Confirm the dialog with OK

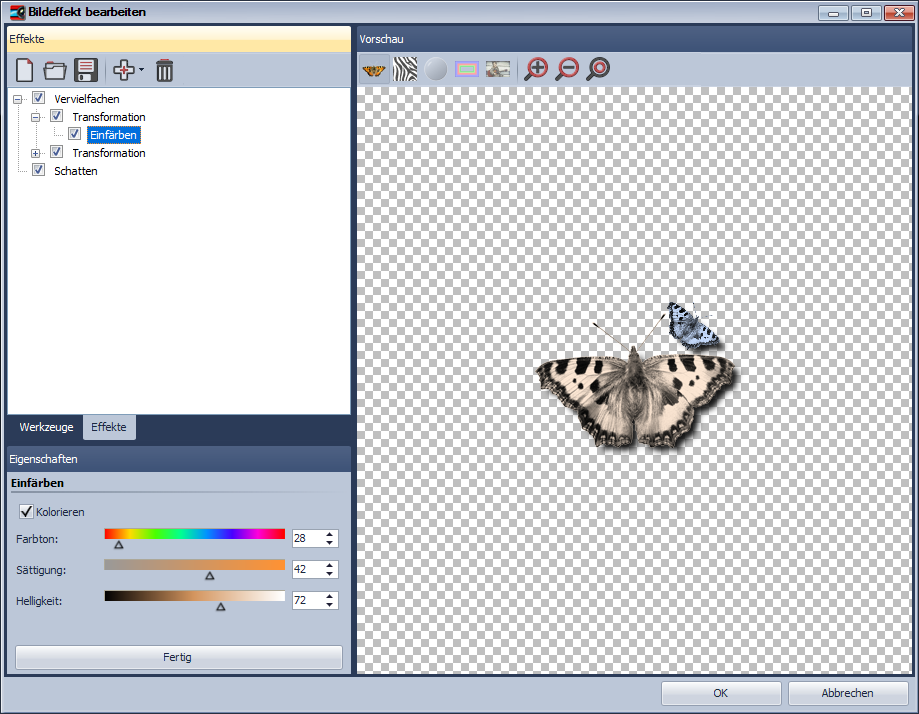click(x=720, y=693)
